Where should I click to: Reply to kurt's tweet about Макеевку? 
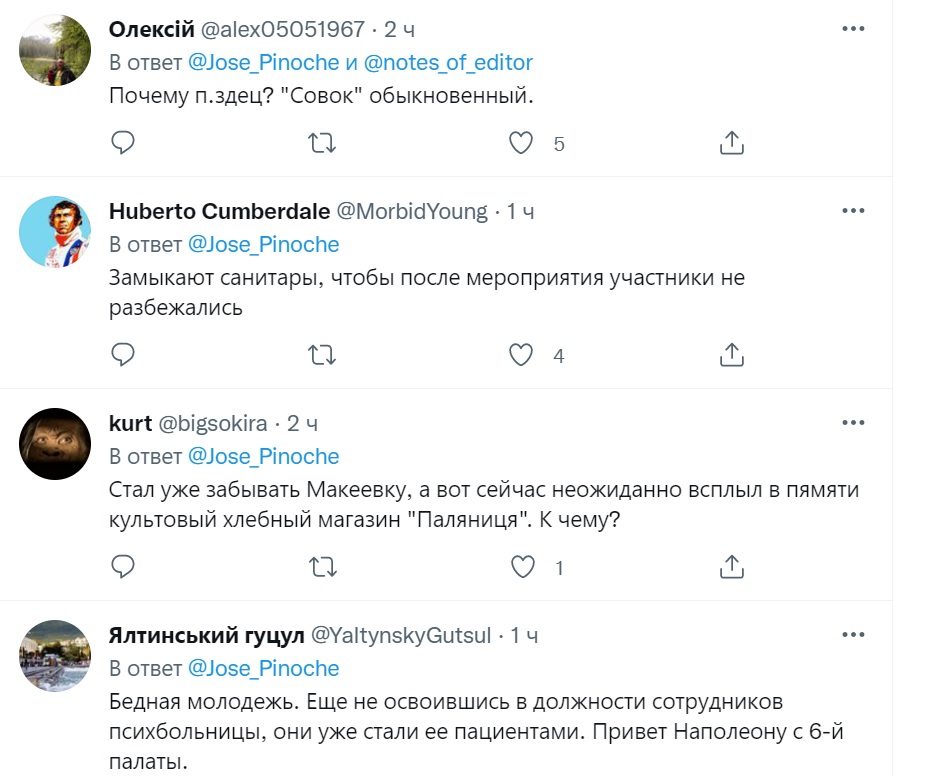pyautogui.click(x=122, y=567)
